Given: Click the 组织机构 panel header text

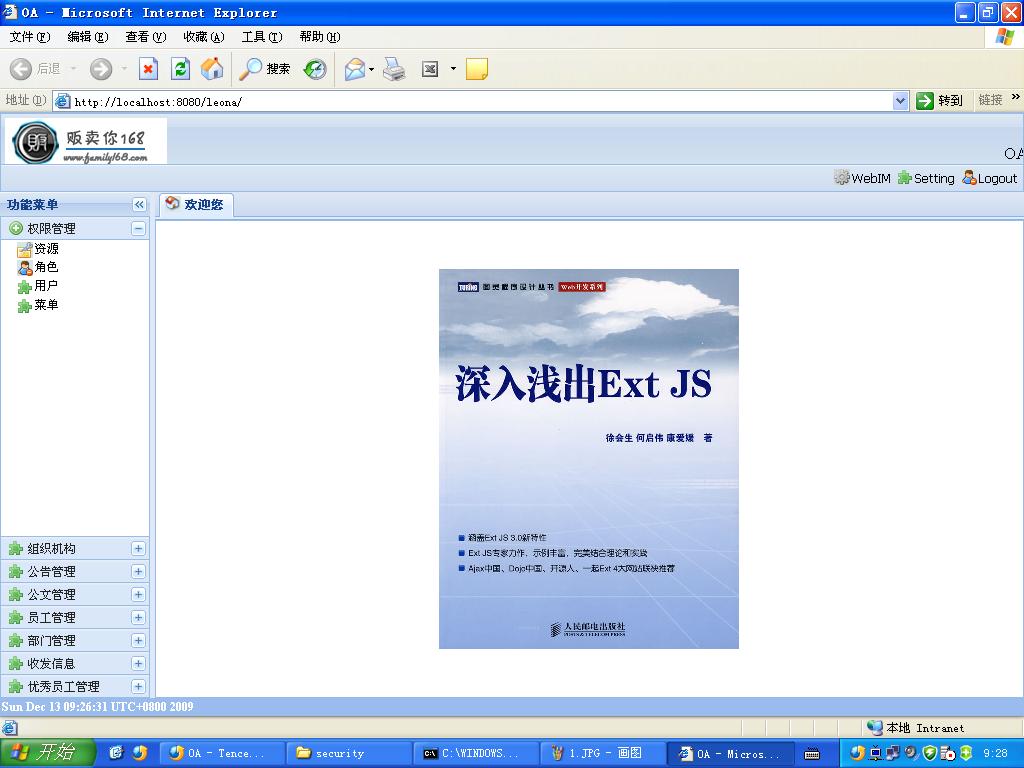Looking at the screenshot, I should click(x=52, y=549).
